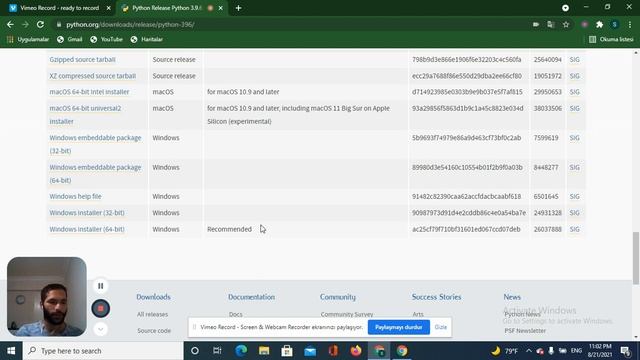This screenshot has height=360, width=640.
Task: Open Source code footer link
Action: pos(154,331)
